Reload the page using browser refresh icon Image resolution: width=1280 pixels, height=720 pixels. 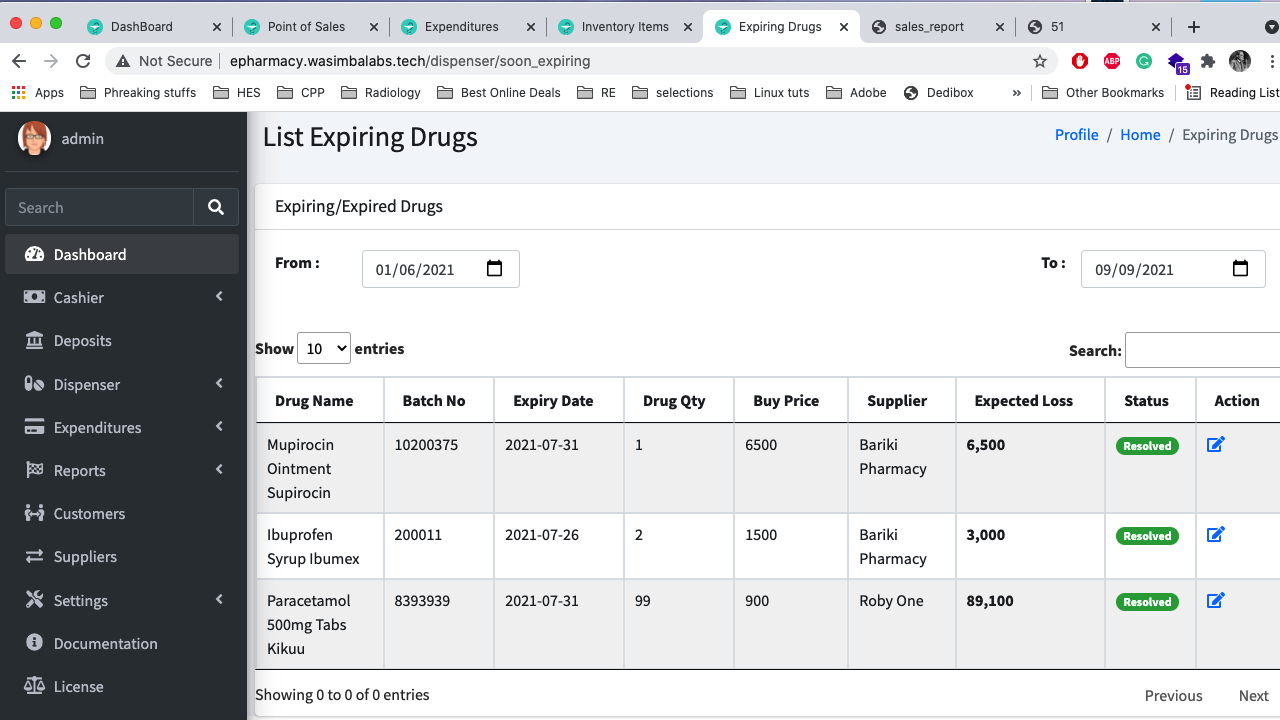coord(83,61)
